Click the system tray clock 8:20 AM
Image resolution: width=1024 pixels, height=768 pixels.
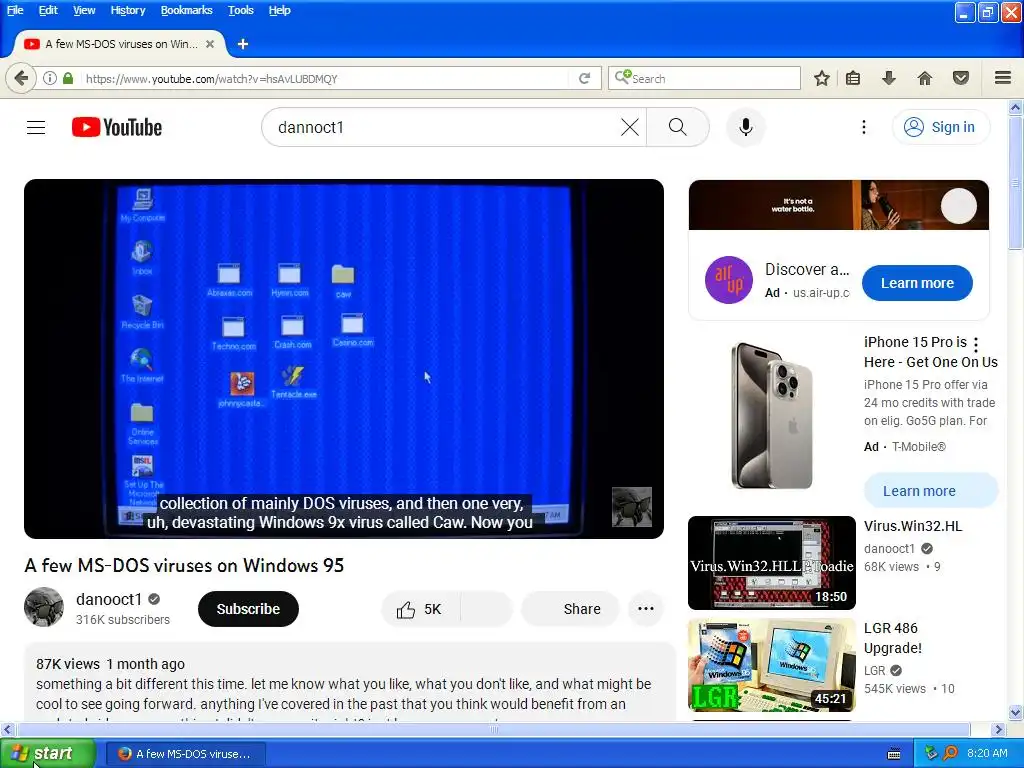coord(987,753)
